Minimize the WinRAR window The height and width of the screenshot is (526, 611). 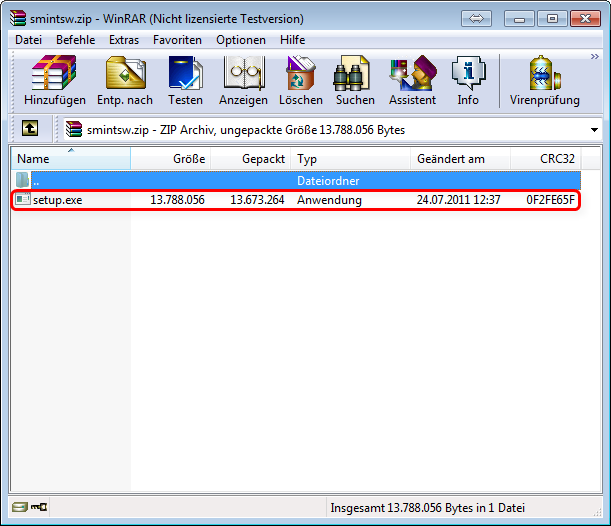click(x=519, y=18)
